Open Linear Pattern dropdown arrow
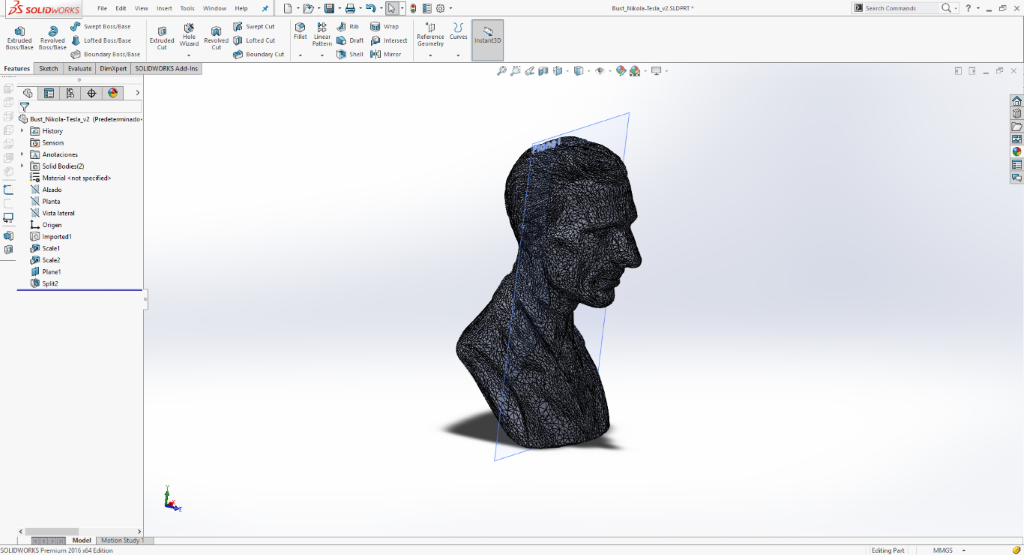Viewport: 1024px width, 555px height. click(322, 56)
